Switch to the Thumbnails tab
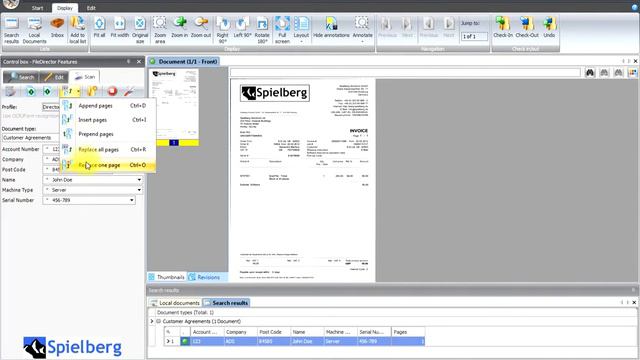The image size is (640, 360). pos(167,277)
